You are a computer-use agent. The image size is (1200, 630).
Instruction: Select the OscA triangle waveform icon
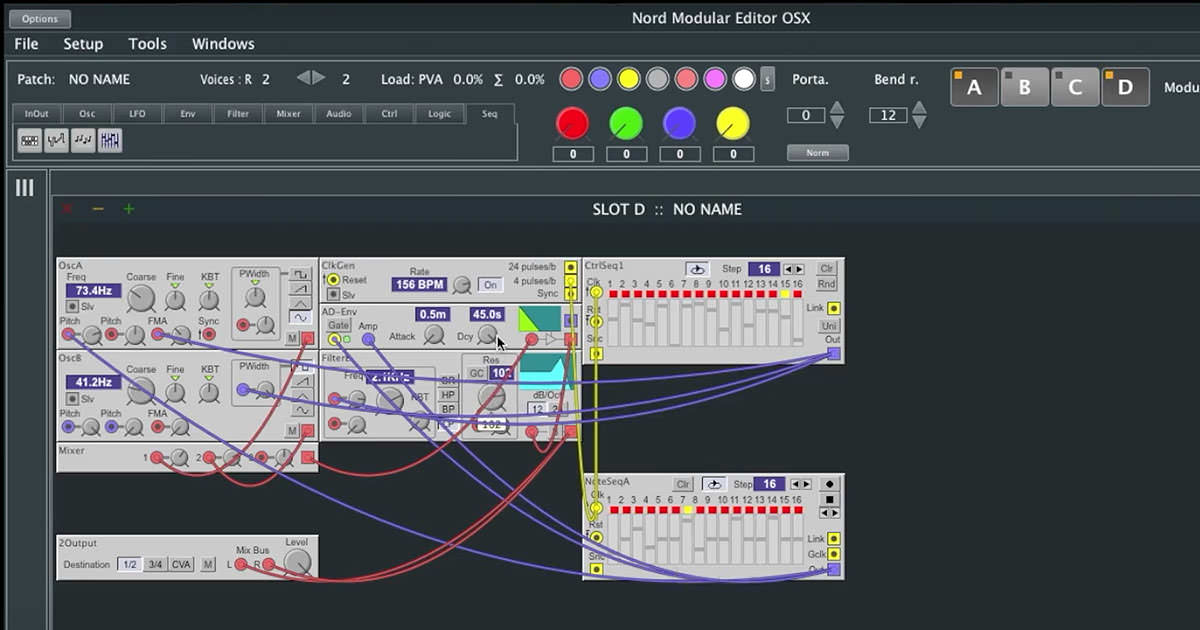coord(301,303)
